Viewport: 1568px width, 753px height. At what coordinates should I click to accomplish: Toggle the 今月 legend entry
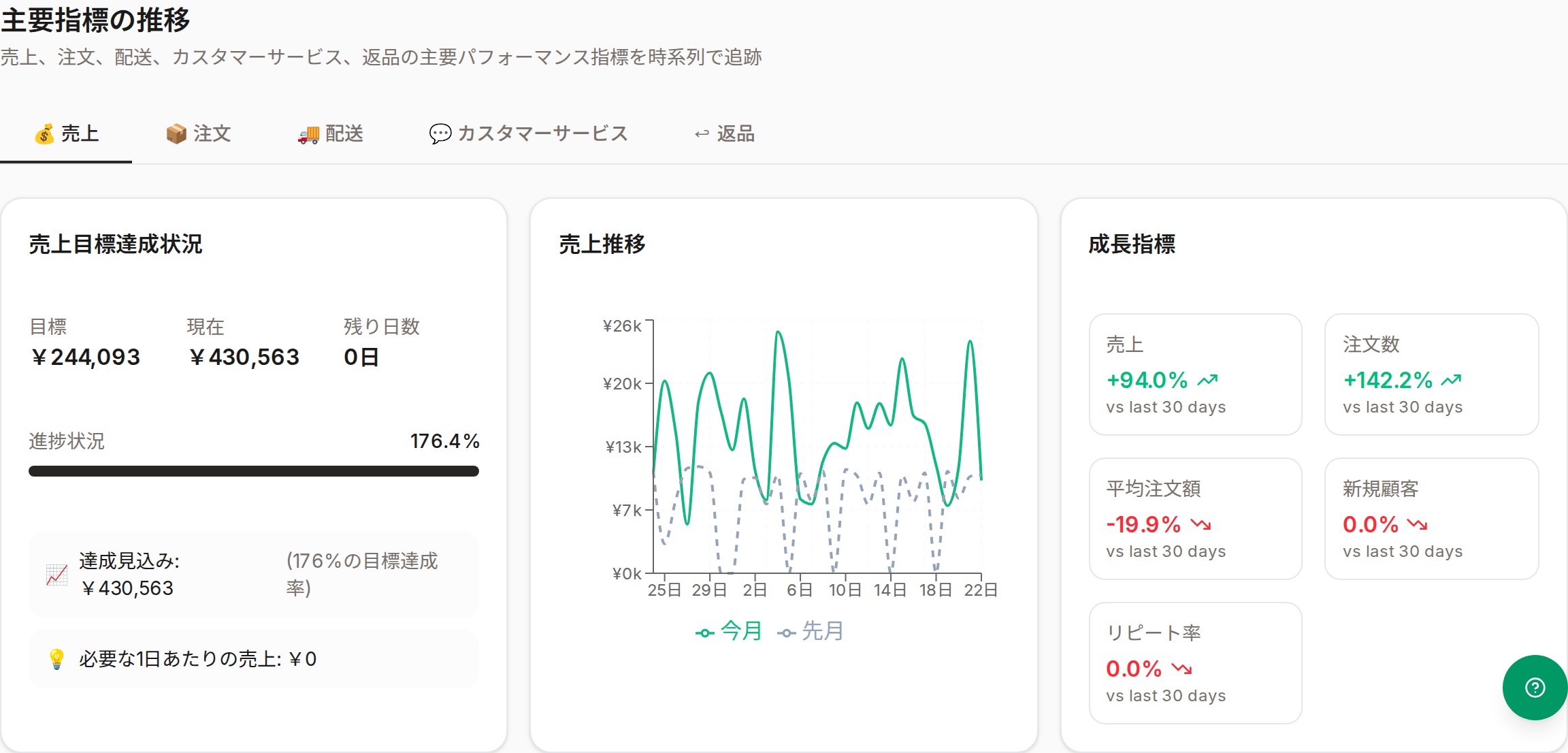coord(728,631)
